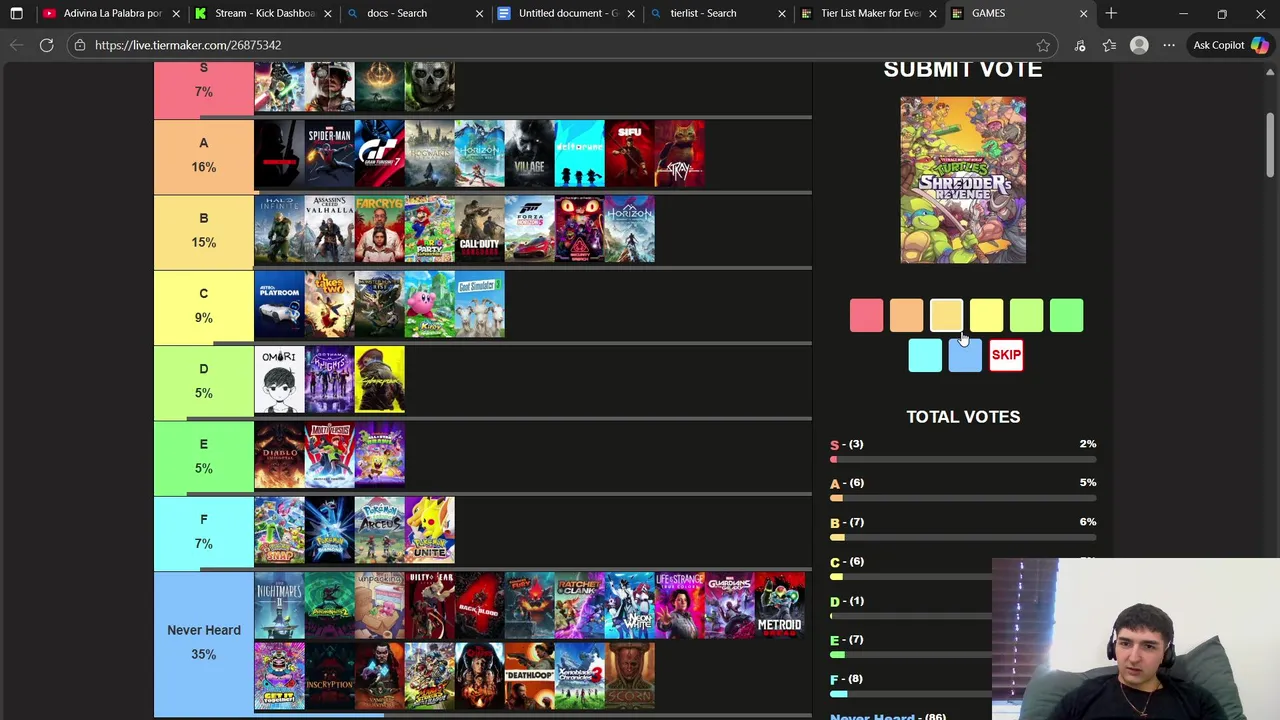Image resolution: width=1280 pixels, height=720 pixels.
Task: Skip voting with the SKIP button
Action: pos(1006,355)
